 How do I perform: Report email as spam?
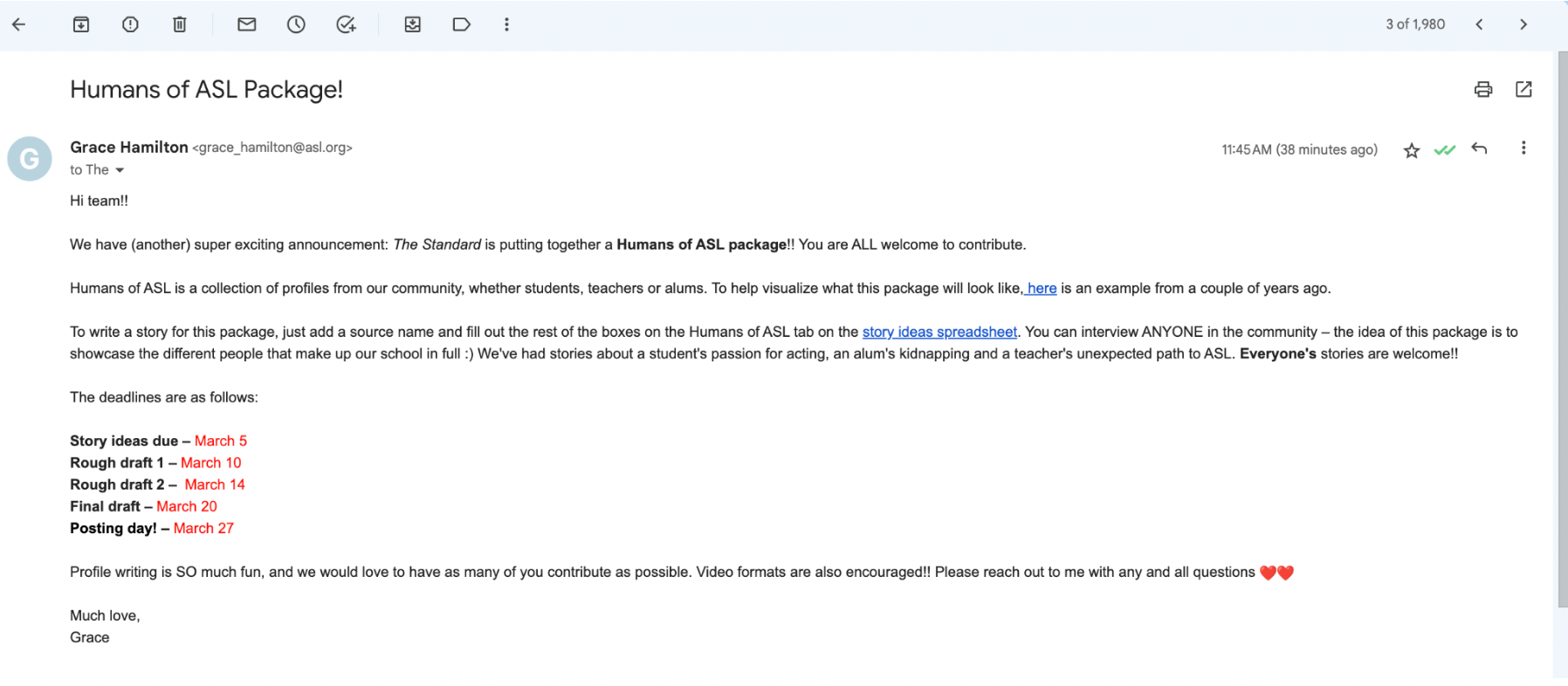pos(130,24)
